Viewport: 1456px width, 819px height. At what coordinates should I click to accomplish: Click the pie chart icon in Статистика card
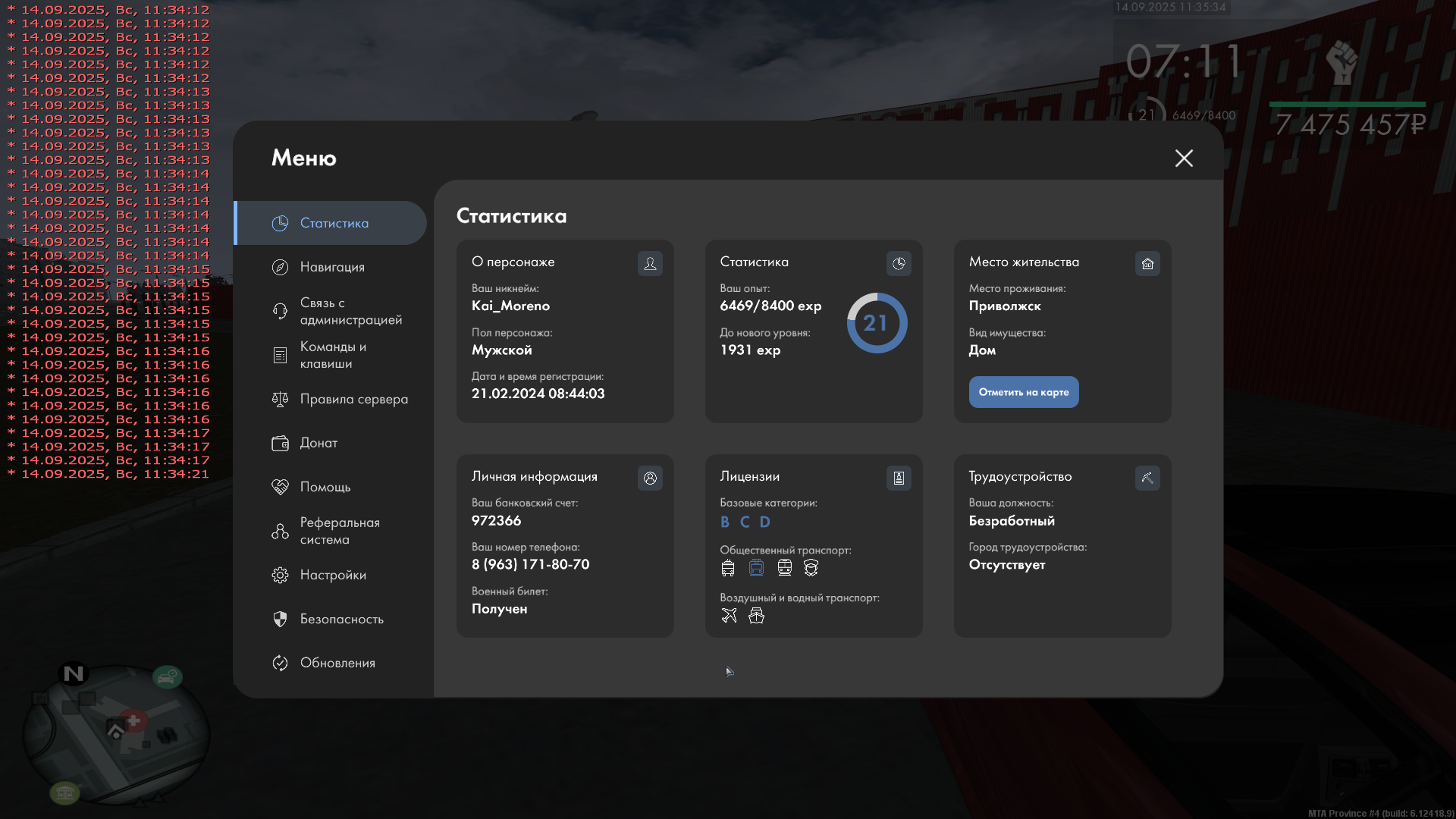point(899,263)
